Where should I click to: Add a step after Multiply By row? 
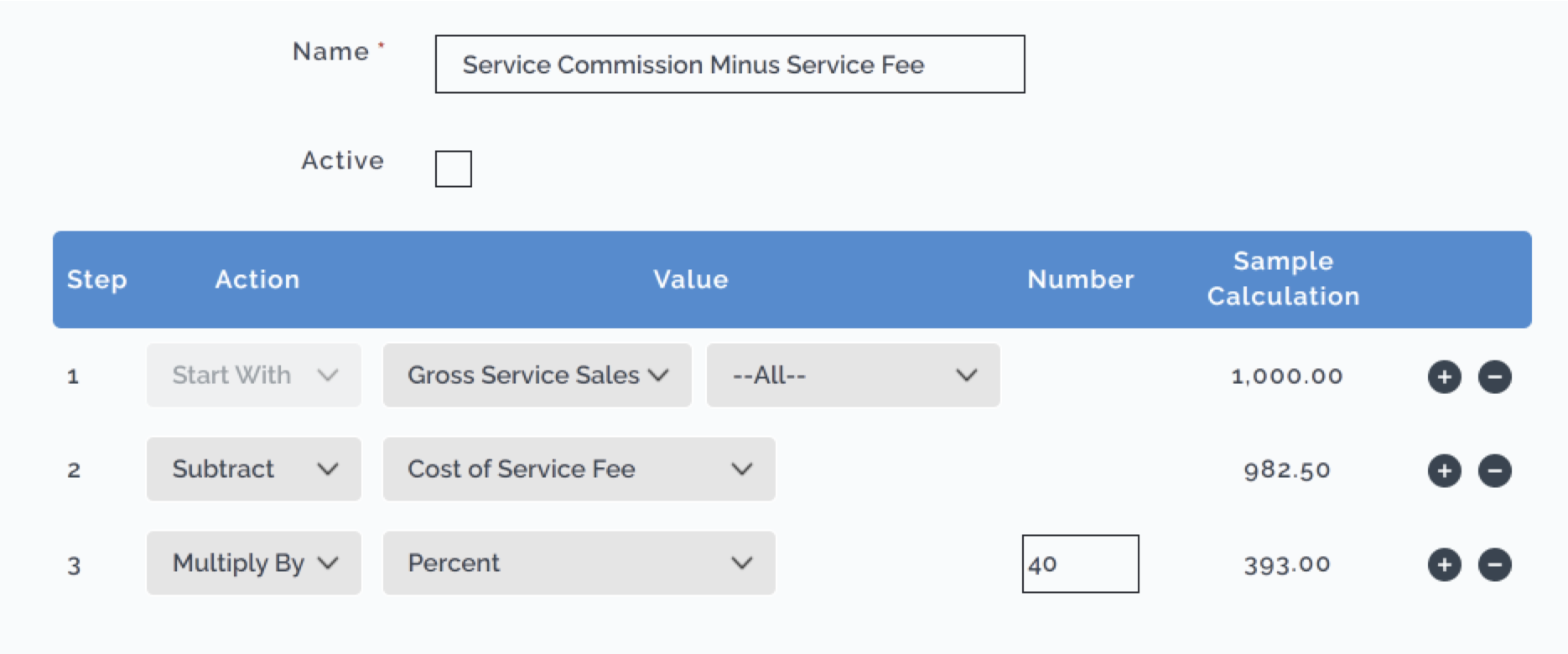point(1444,564)
